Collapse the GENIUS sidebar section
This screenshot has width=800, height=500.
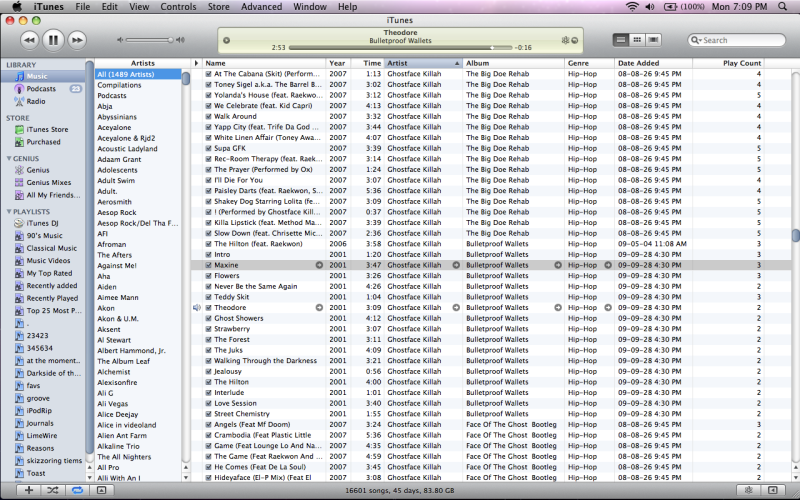(x=9, y=158)
